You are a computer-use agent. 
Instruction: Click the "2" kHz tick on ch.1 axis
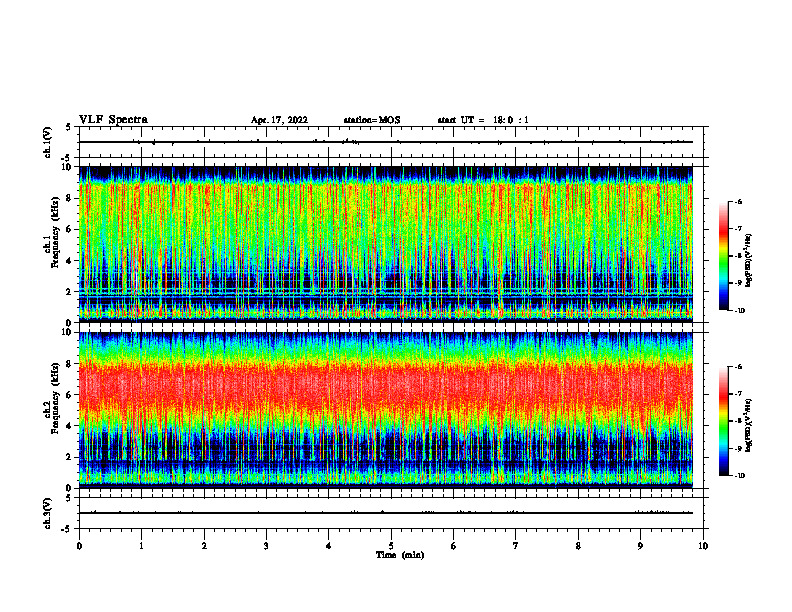pos(70,291)
